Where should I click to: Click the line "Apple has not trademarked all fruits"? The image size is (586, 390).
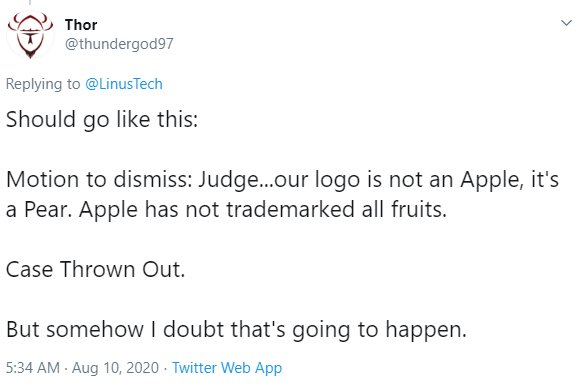tap(263, 209)
